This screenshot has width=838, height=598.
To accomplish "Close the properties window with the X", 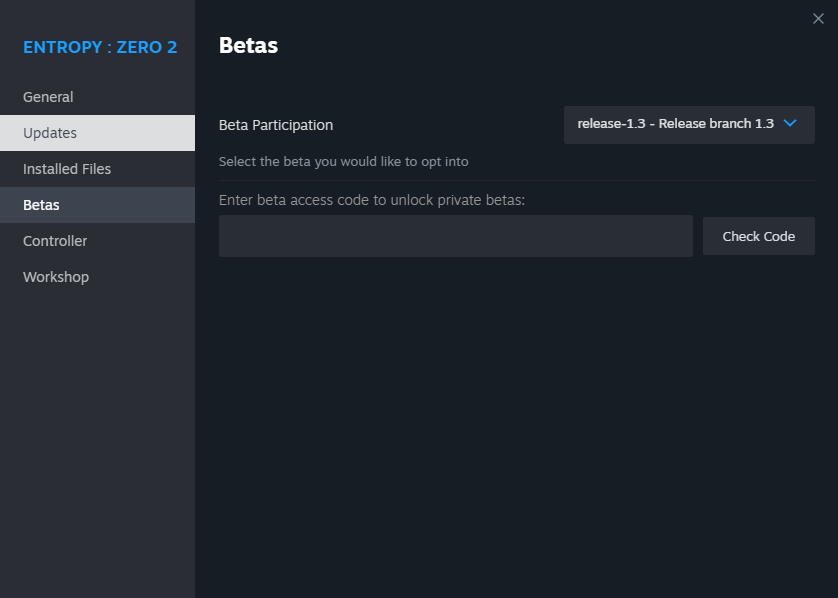I will point(818,19).
